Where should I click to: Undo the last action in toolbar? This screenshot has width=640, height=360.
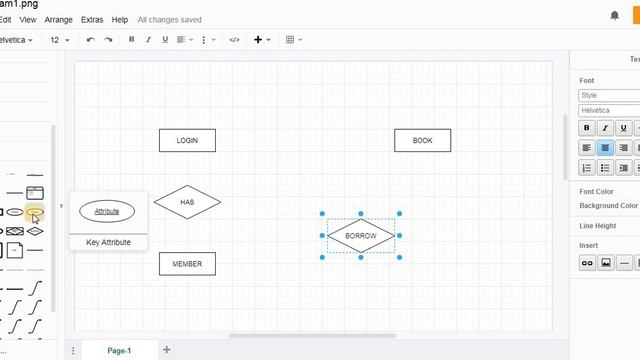pyautogui.click(x=91, y=40)
